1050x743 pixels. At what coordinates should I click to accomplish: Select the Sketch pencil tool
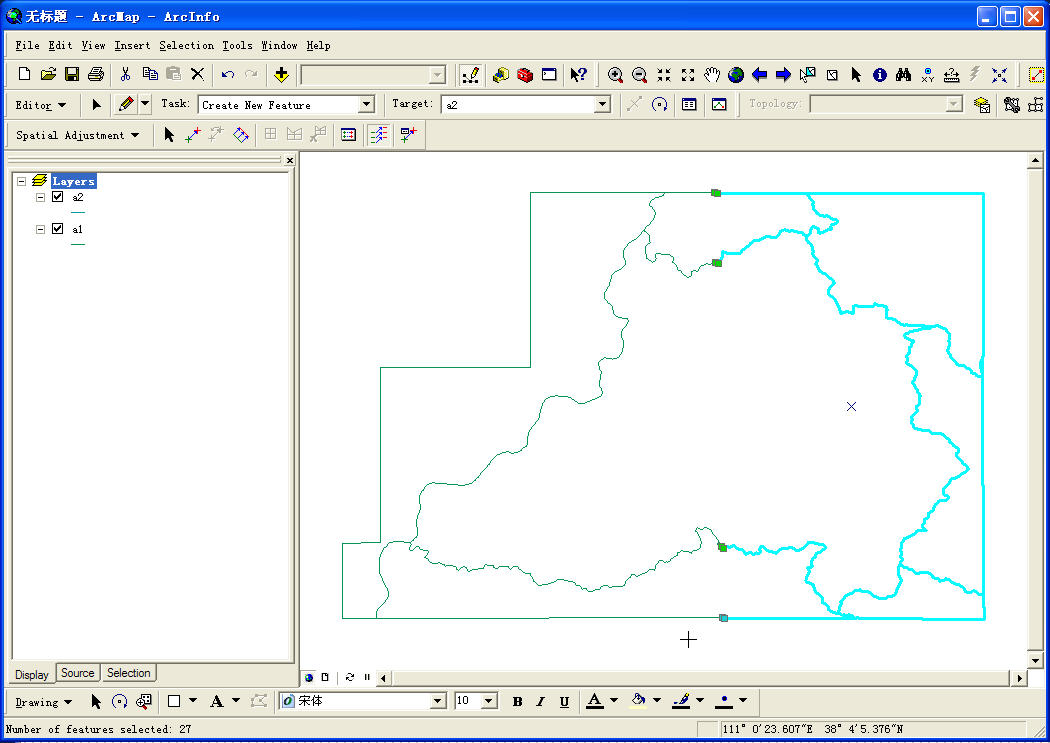tap(126, 104)
